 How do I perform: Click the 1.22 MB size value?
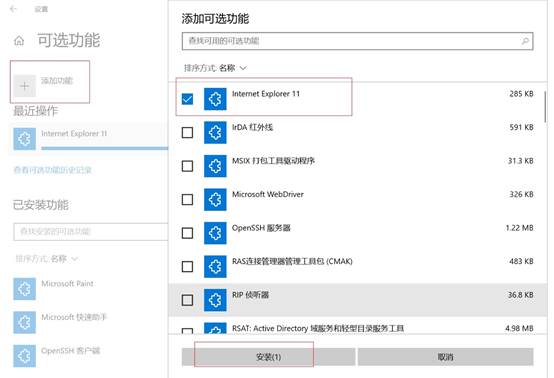click(x=519, y=228)
